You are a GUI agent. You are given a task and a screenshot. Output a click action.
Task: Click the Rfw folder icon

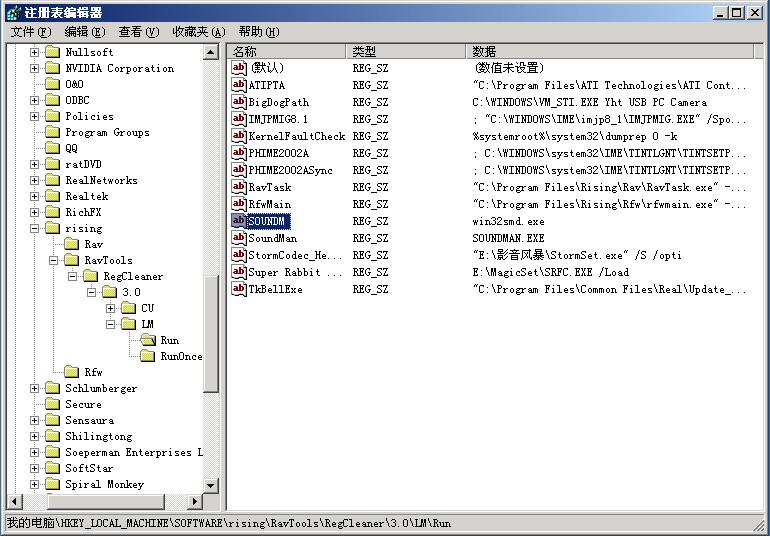[x=72, y=372]
